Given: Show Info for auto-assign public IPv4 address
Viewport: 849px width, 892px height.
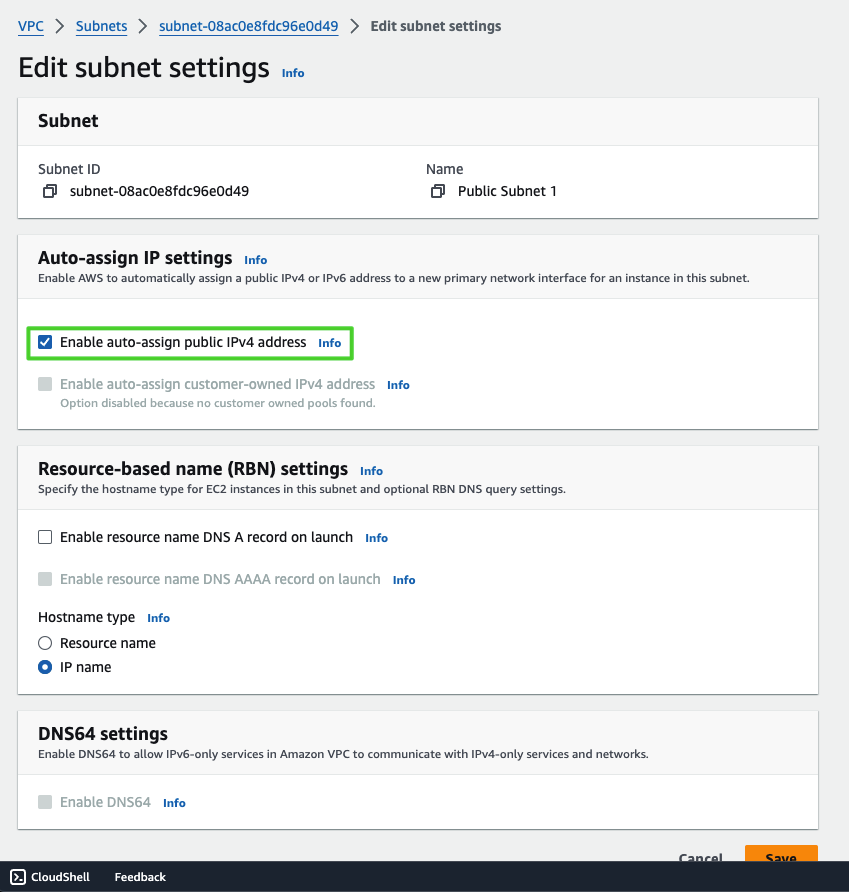Looking at the screenshot, I should (329, 343).
